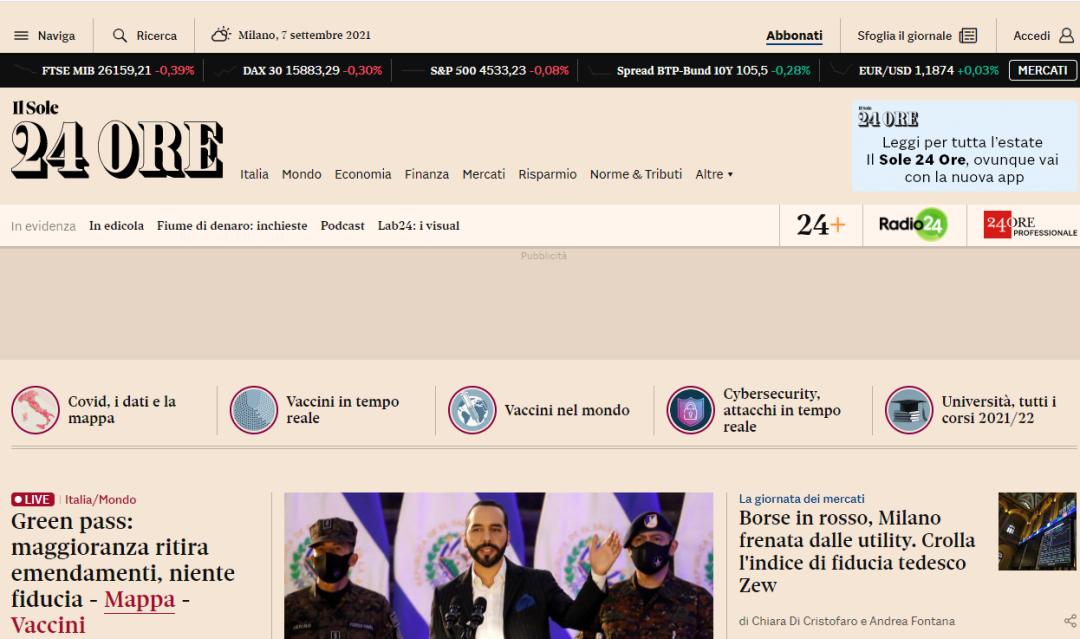The height and width of the screenshot is (639, 1080).
Task: Open the Radio24 logo
Action: click(913, 224)
